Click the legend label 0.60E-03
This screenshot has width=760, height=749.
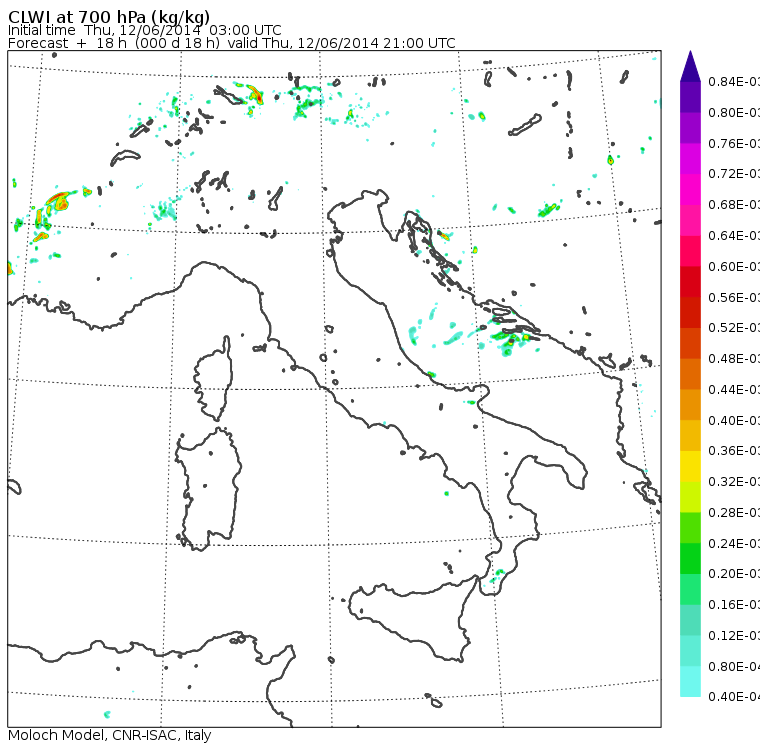click(734, 267)
